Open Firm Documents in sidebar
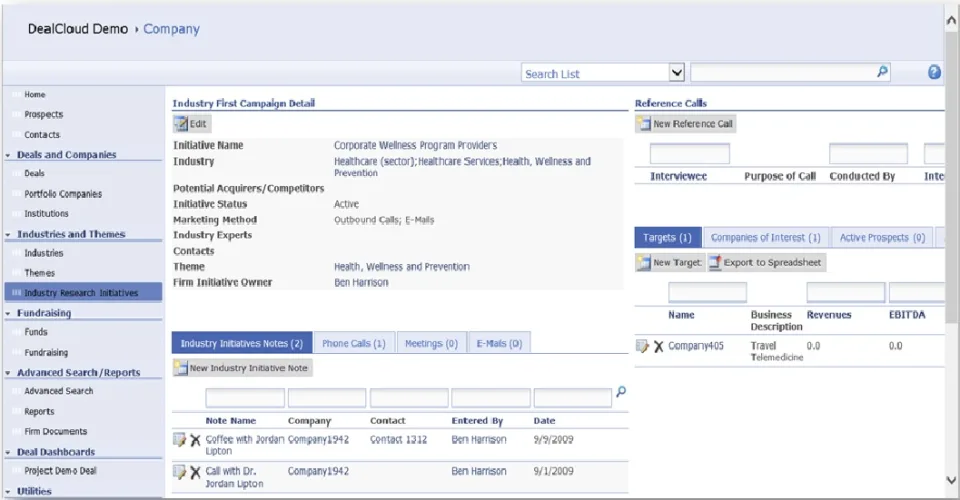This screenshot has height=500, width=960. 56,431
